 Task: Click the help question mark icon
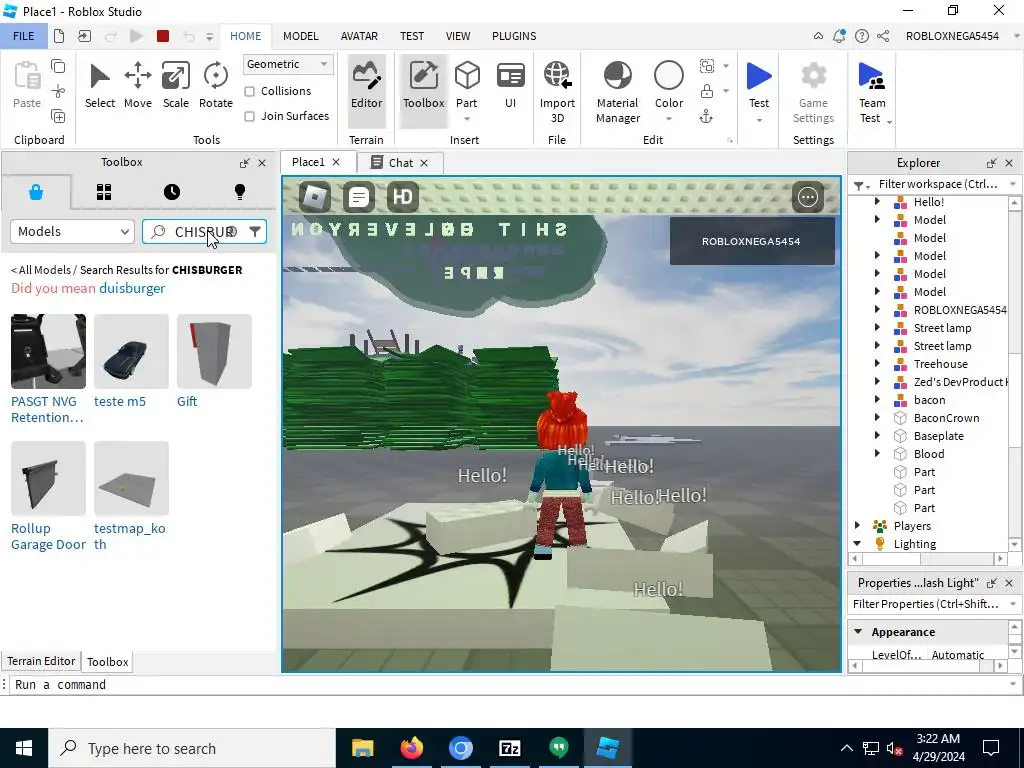tap(861, 36)
